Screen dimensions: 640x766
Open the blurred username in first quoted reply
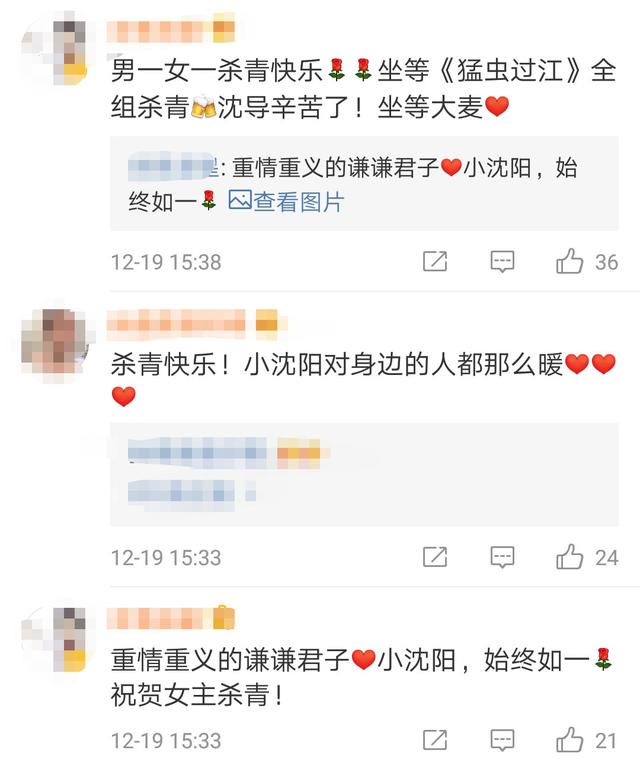[x=173, y=167]
